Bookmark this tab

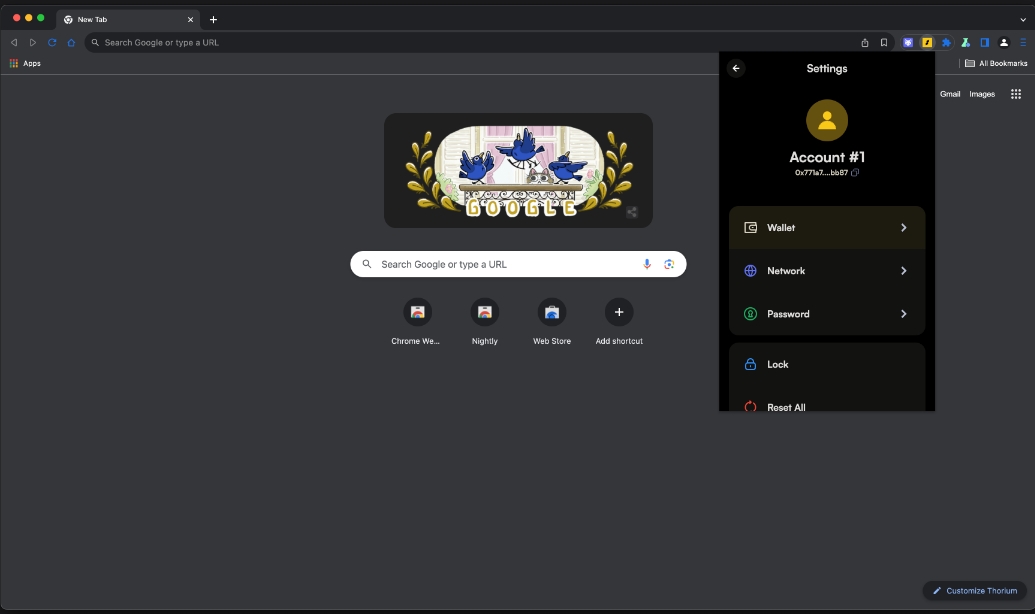tap(884, 42)
